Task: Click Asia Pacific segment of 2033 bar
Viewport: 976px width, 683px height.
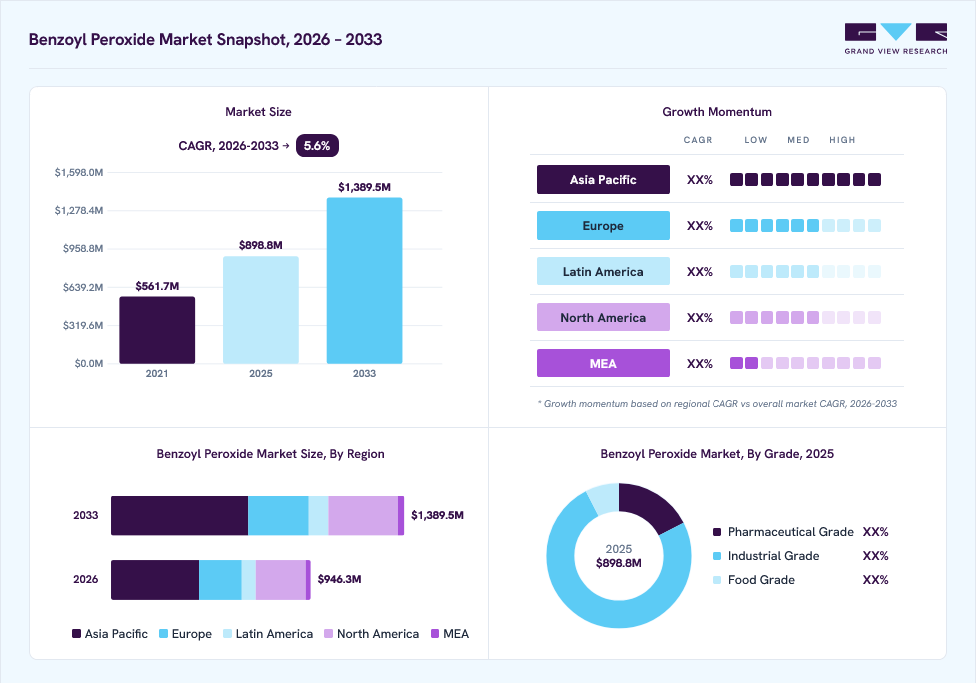Action: 180,516
